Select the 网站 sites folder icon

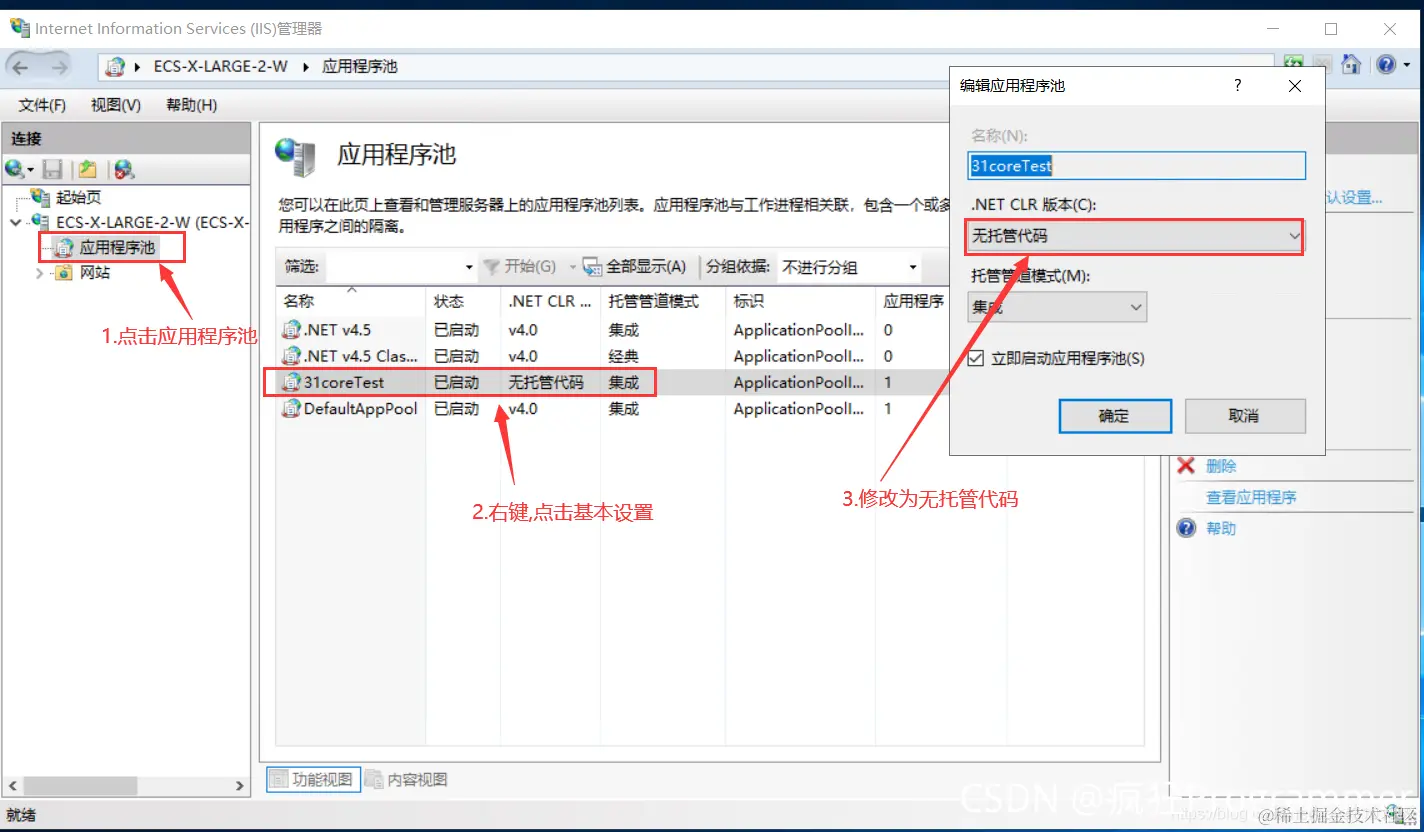[64, 272]
